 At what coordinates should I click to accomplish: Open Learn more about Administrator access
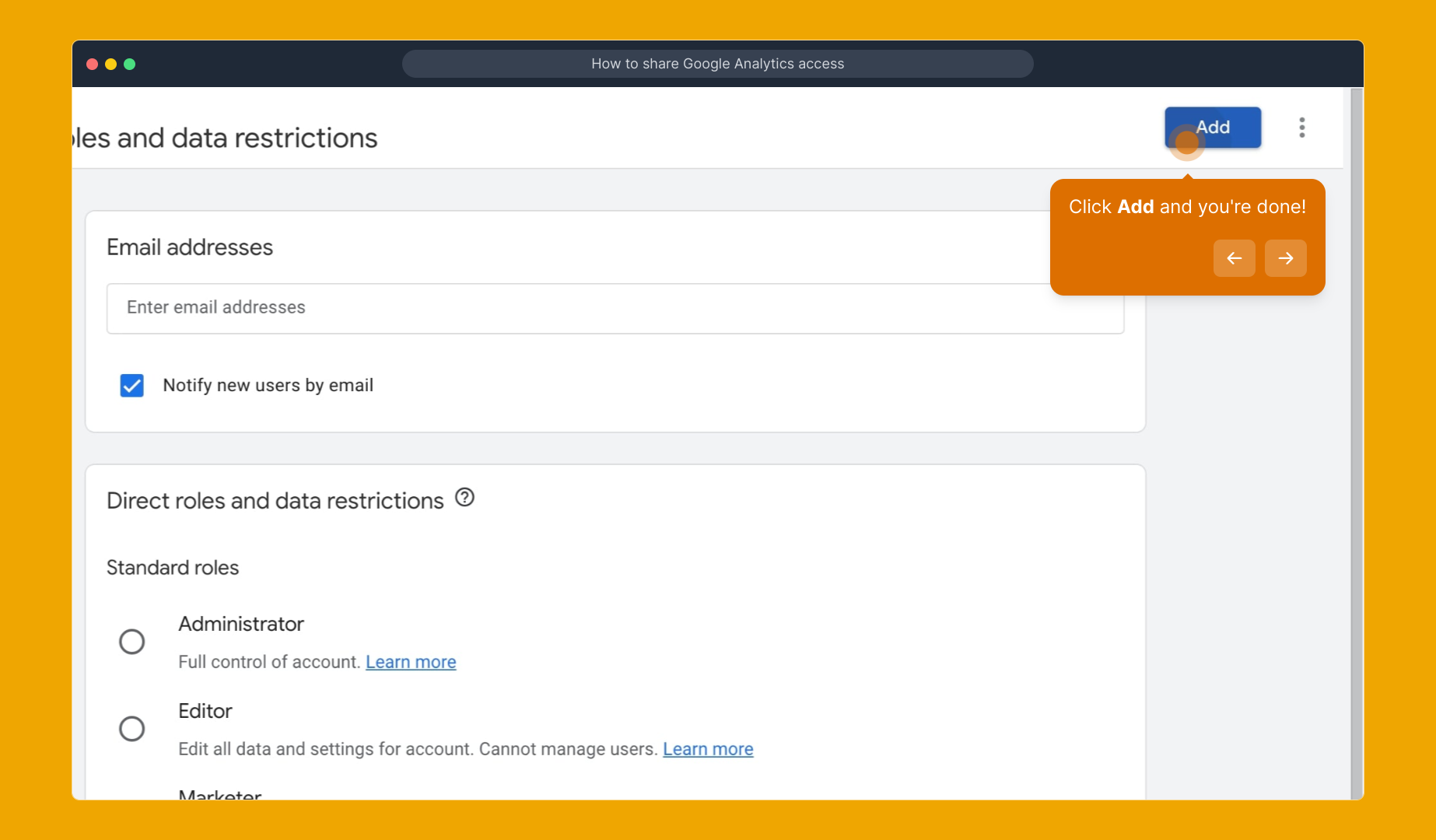(411, 662)
